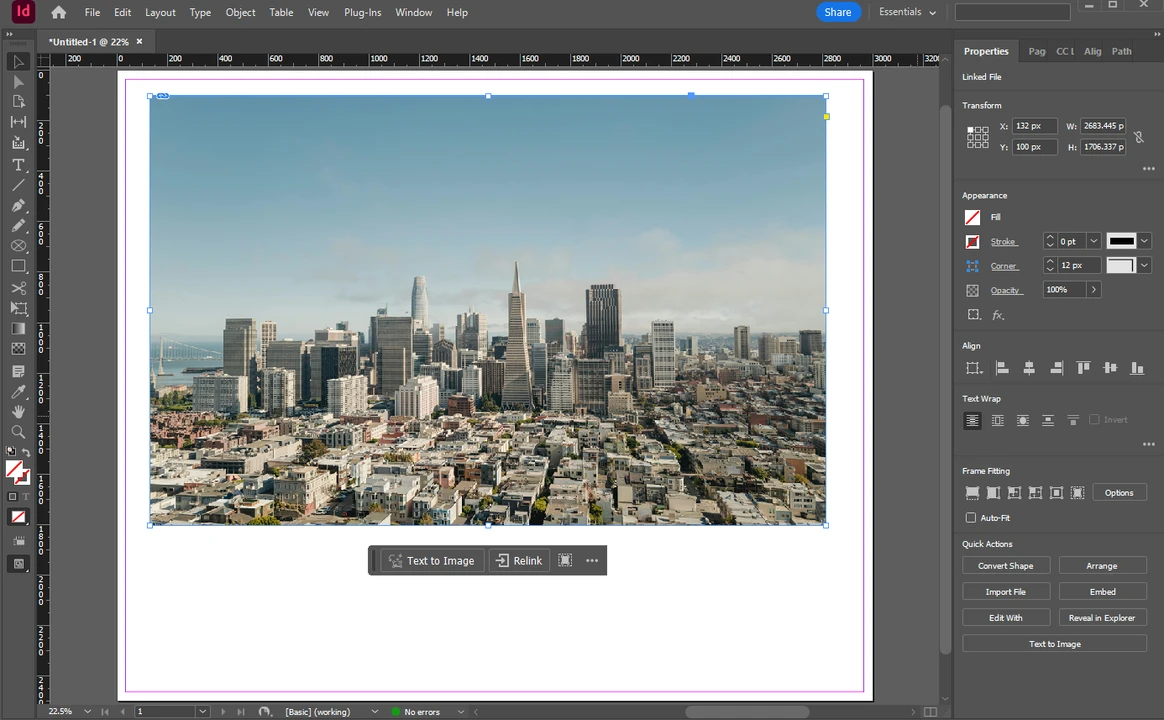This screenshot has width=1164, height=720.
Task: Open the Essentials workspace dropdown
Action: (x=907, y=12)
